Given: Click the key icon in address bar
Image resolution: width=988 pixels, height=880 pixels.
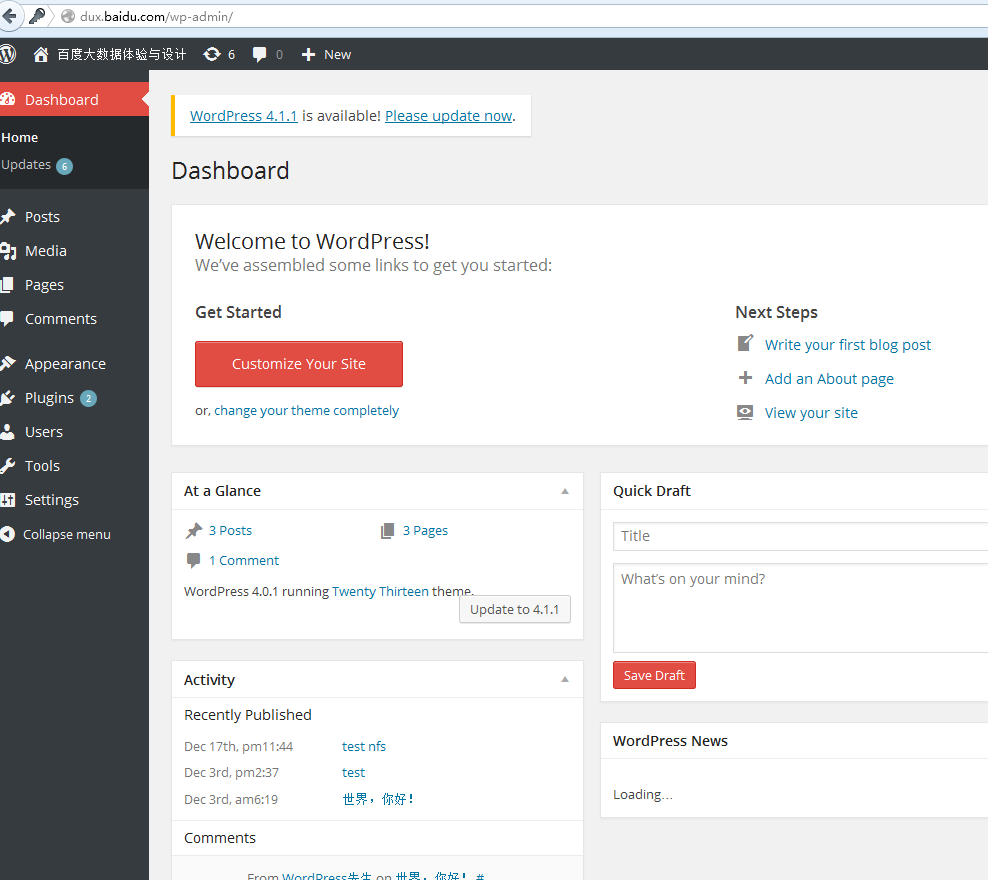Looking at the screenshot, I should click(x=37, y=16).
